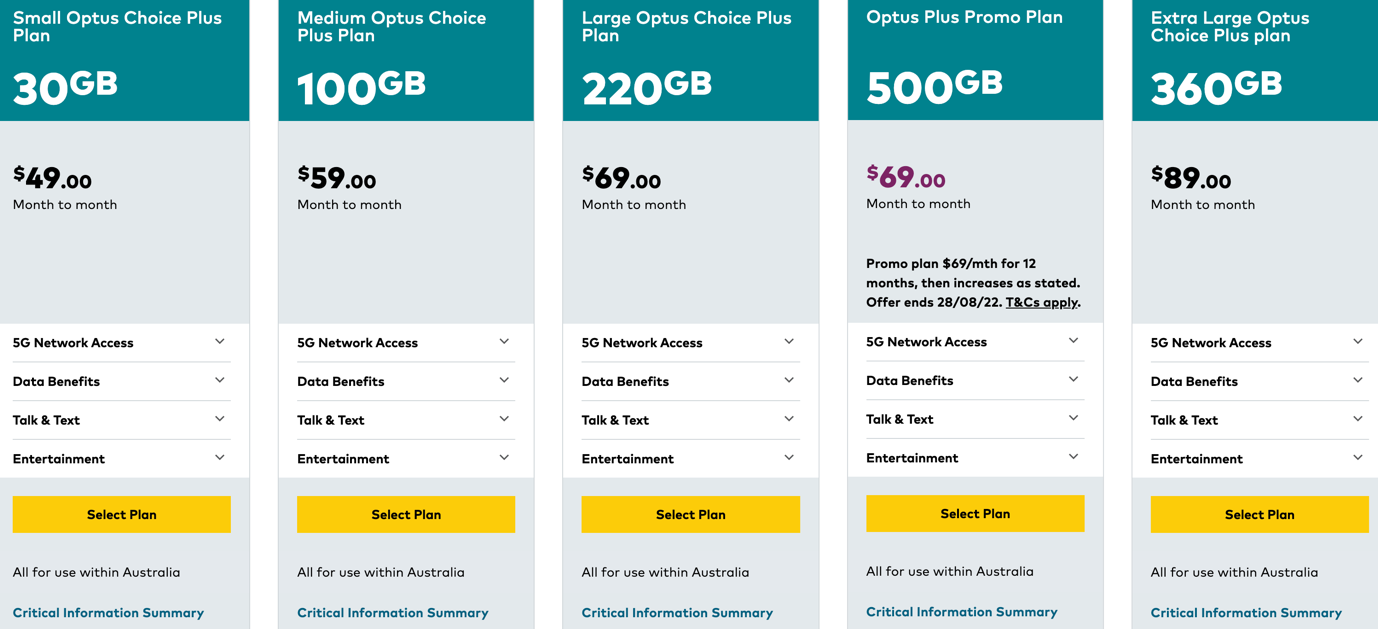Select the Optus Plus Promo 500GB plan

pos(975,514)
